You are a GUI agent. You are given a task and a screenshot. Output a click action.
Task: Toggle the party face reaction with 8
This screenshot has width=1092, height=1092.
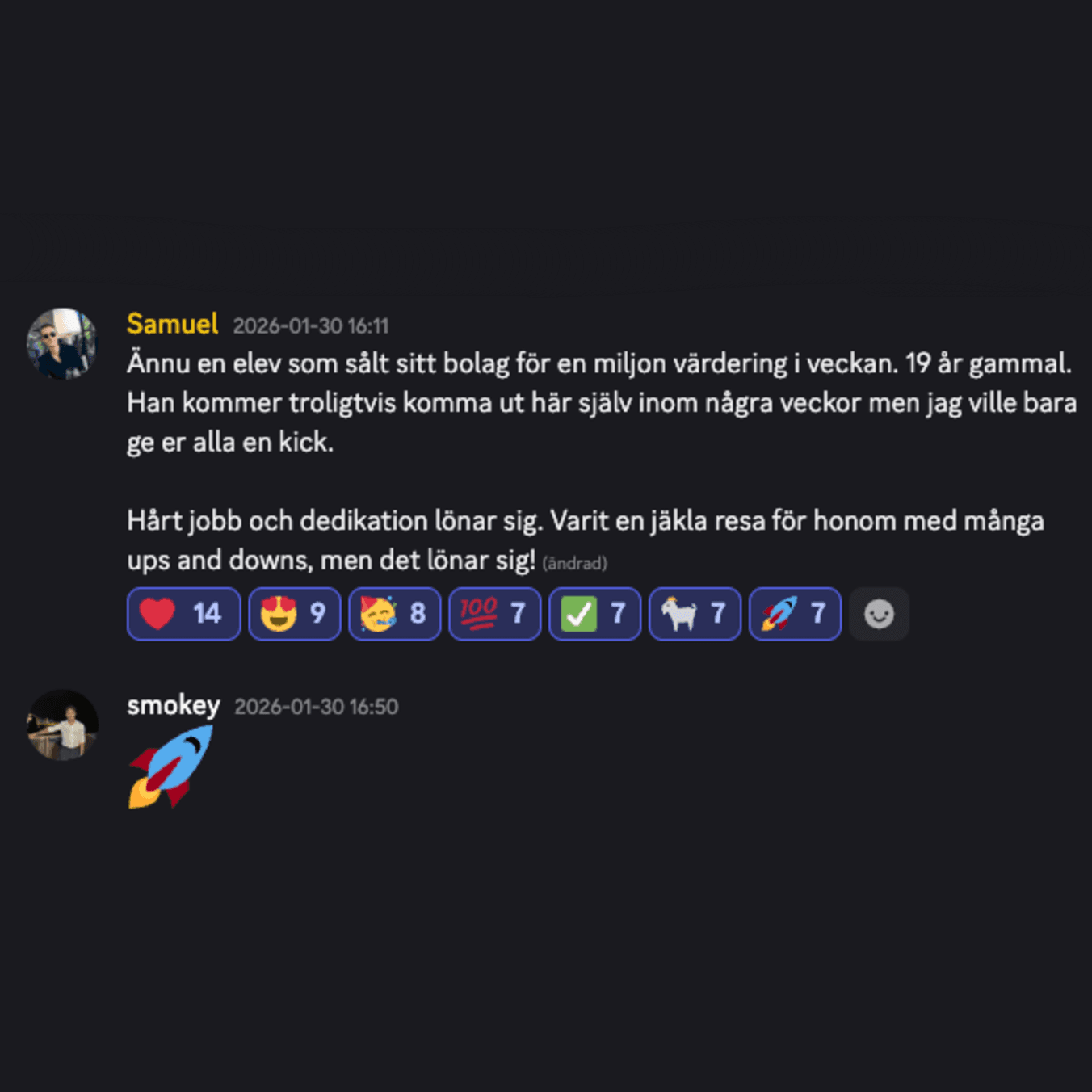[395, 614]
